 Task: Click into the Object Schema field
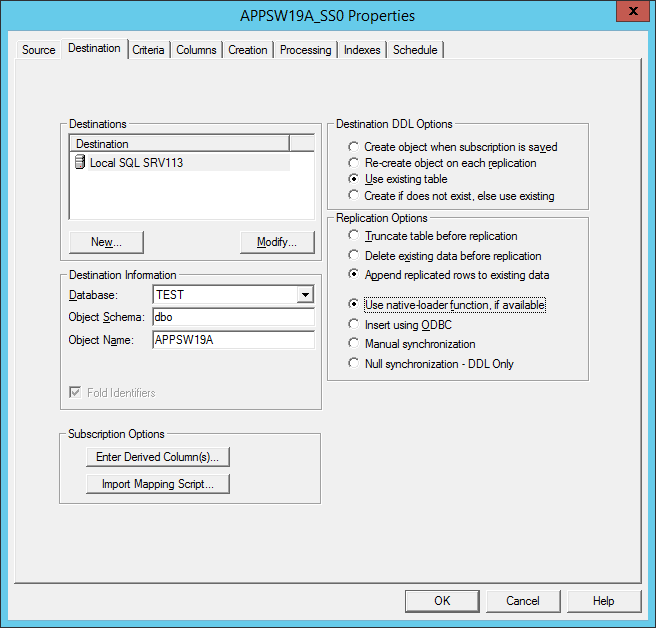[232, 317]
